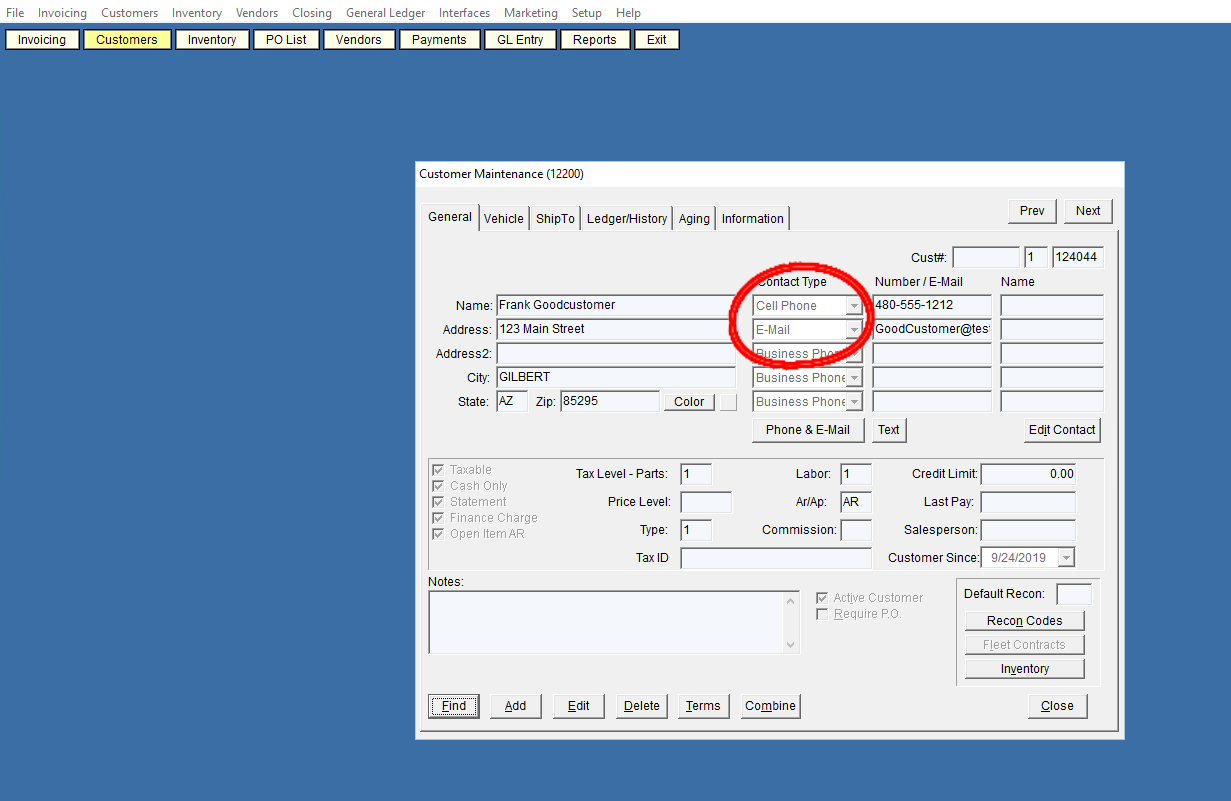Click the Tax ID field
This screenshot has height=801, width=1231.
[x=776, y=558]
